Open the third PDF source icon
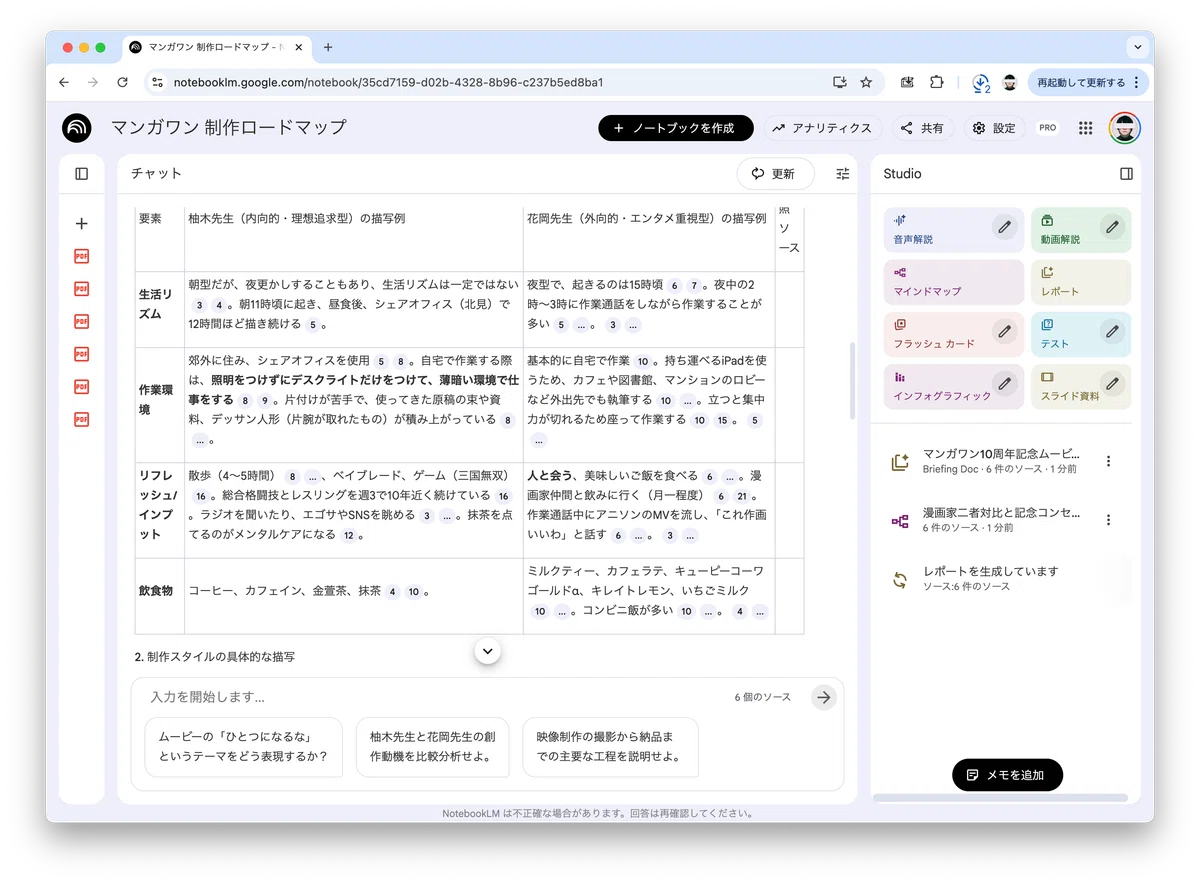1200x883 pixels. (82, 322)
